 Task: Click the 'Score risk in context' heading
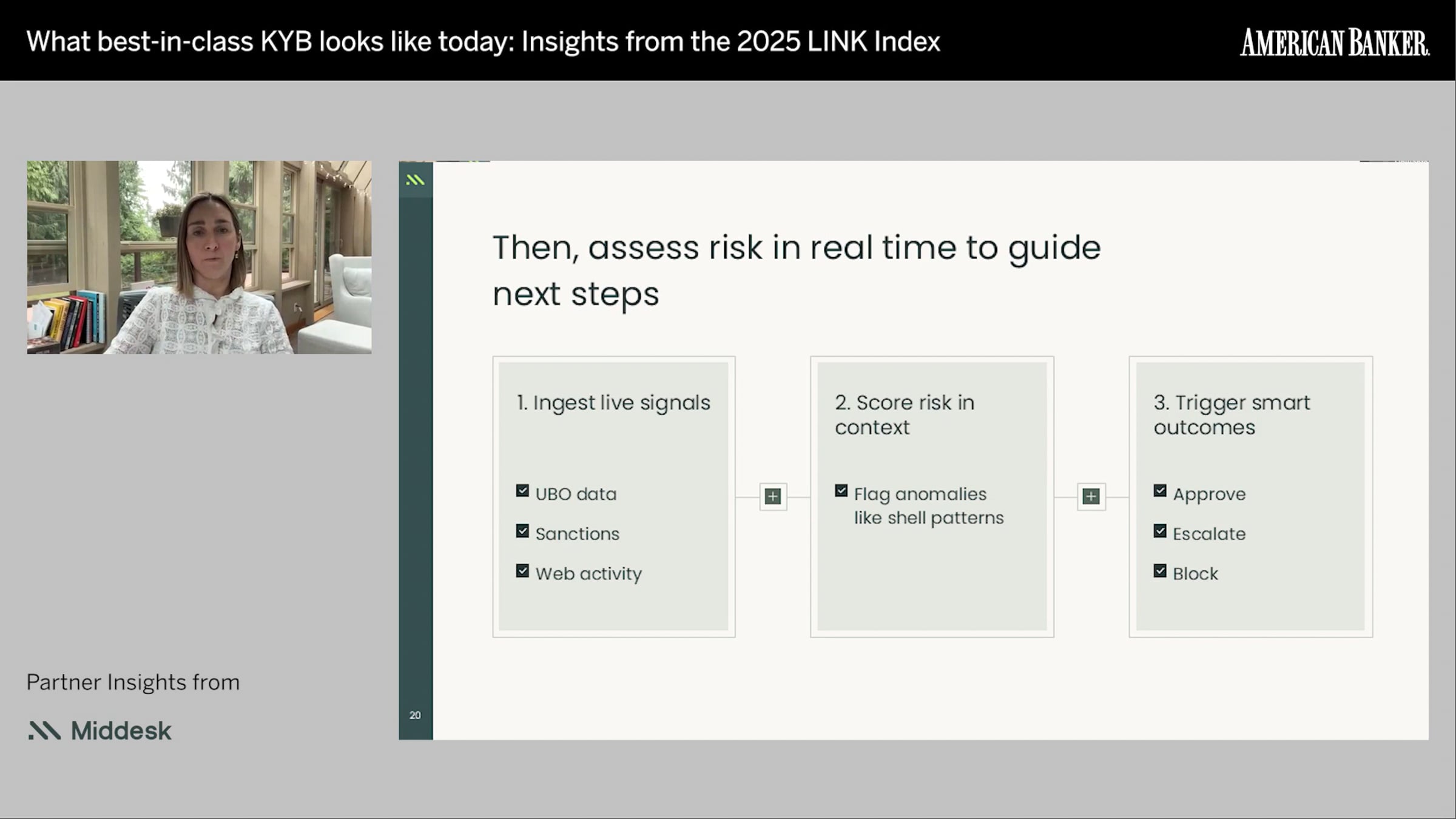pos(904,414)
